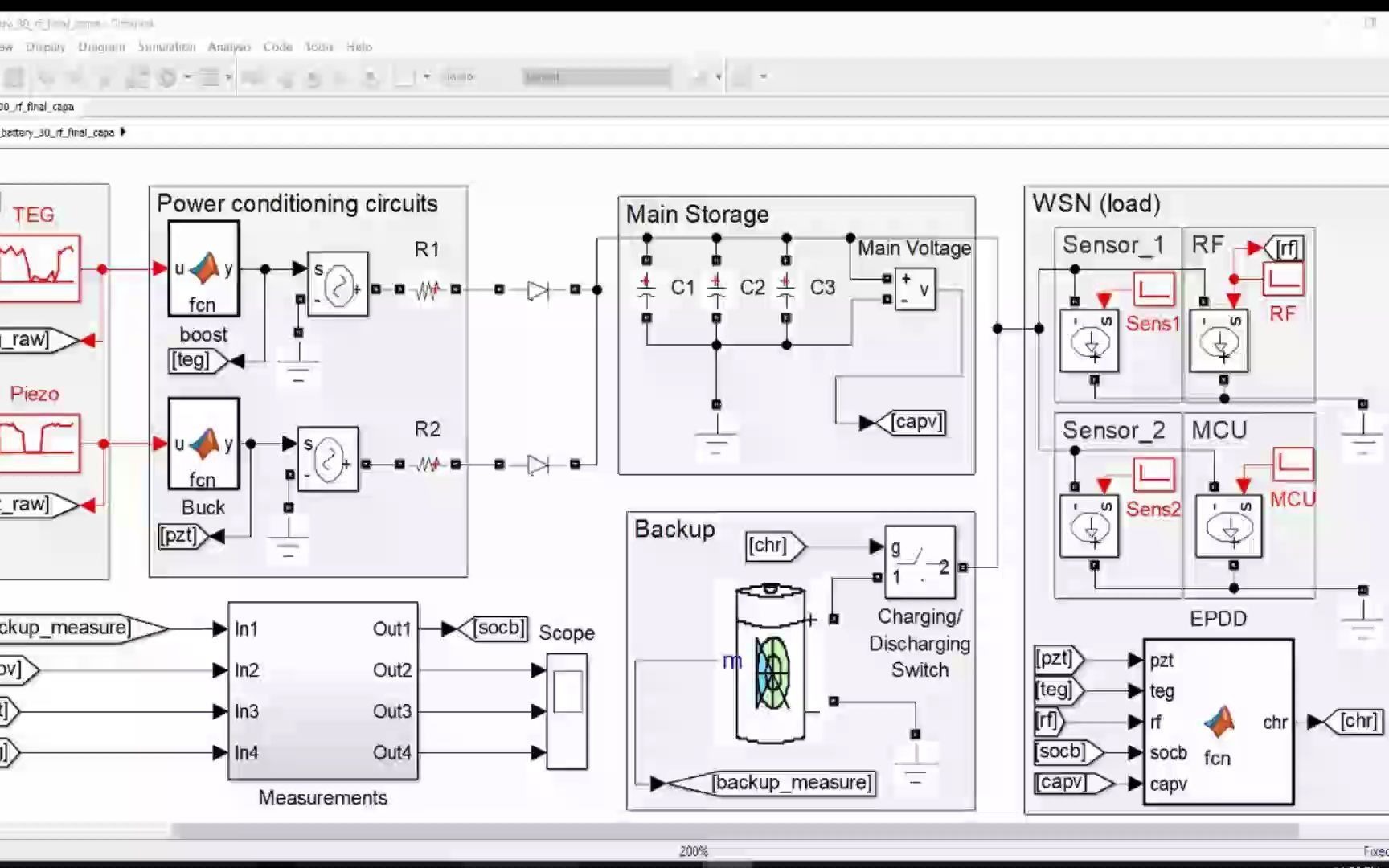Click the 200% zoom indicator in the status bar
Screen dimensions: 1389x868
click(693, 850)
